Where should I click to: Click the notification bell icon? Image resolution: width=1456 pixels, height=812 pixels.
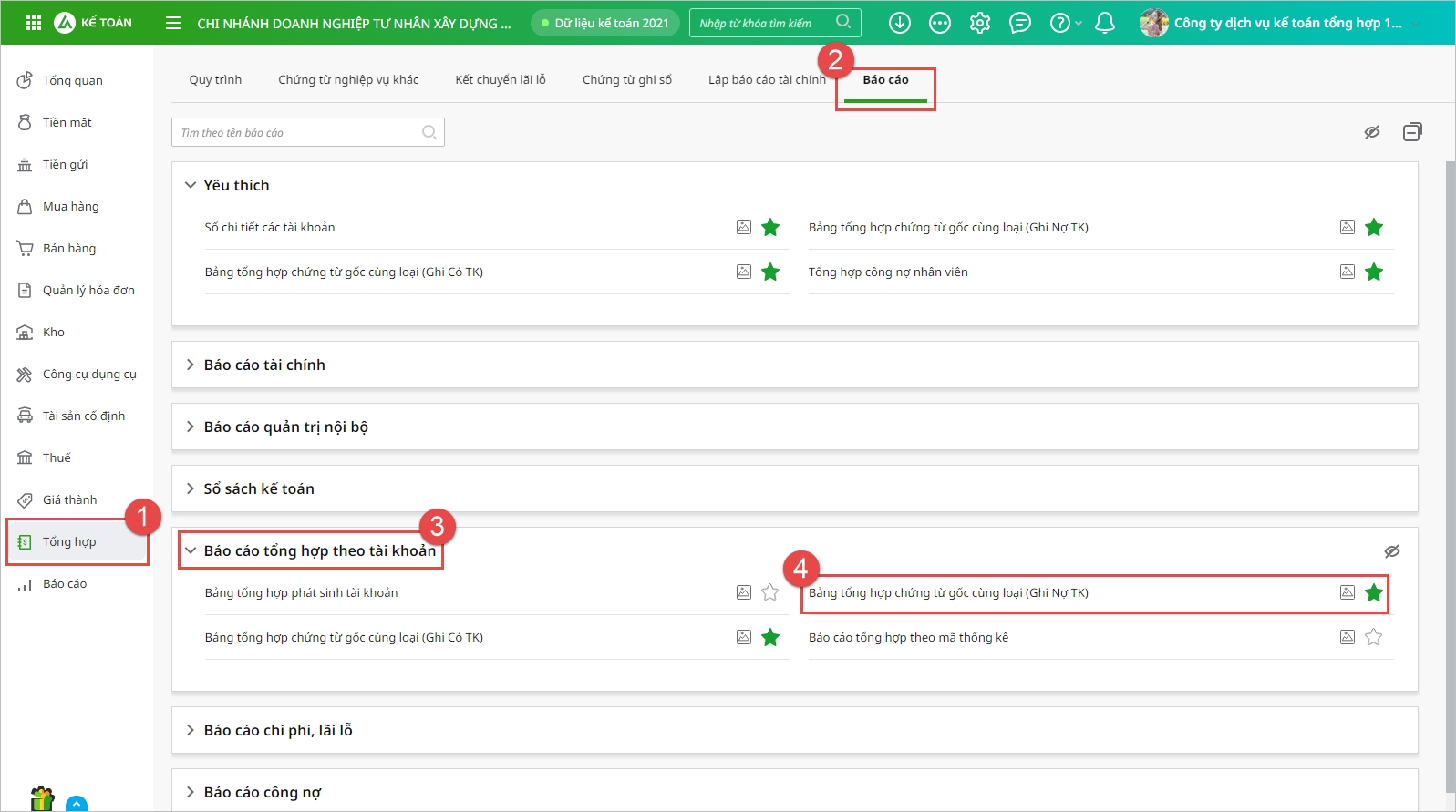(x=1104, y=23)
